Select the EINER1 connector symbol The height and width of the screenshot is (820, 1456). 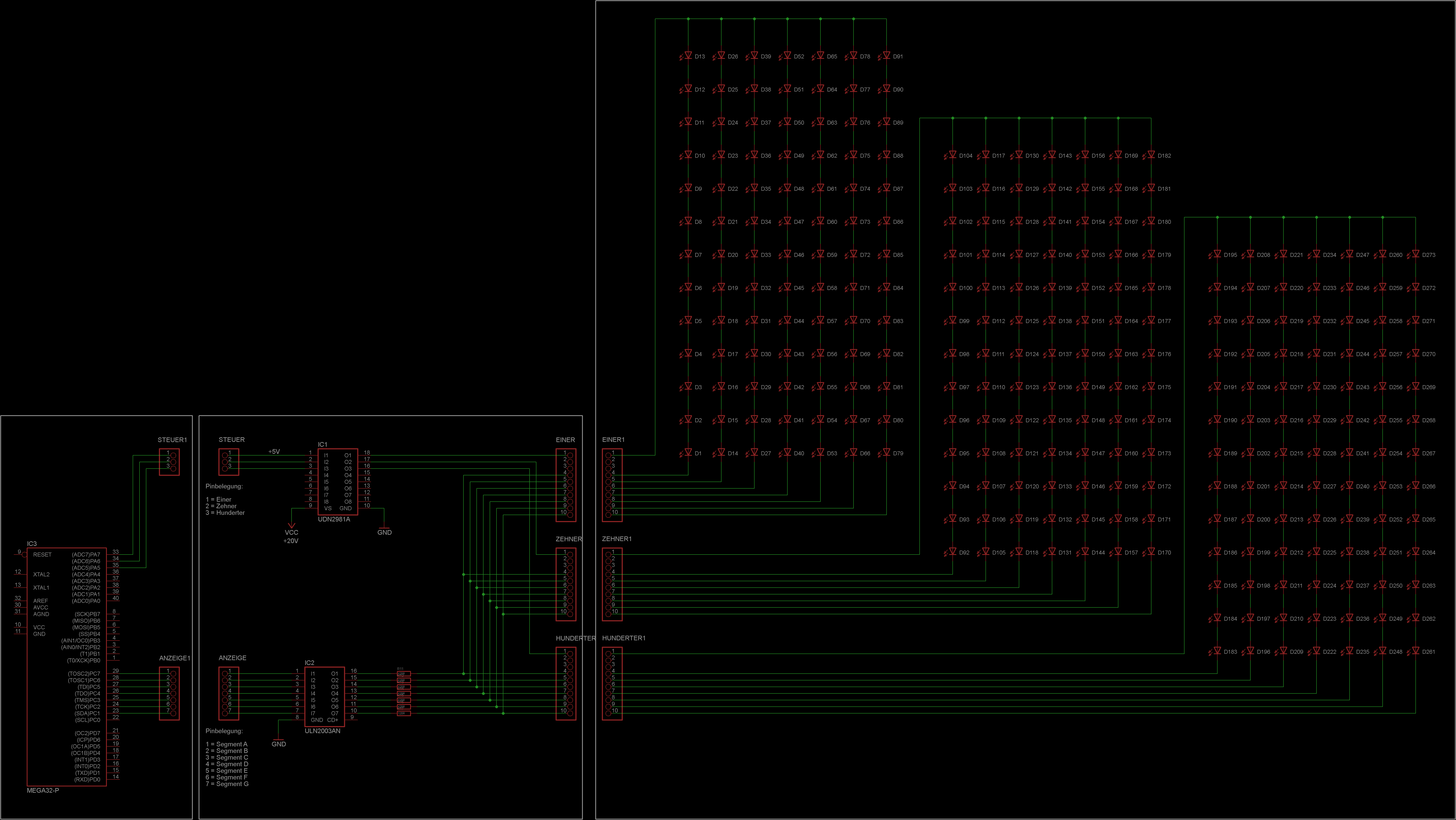pos(612,485)
